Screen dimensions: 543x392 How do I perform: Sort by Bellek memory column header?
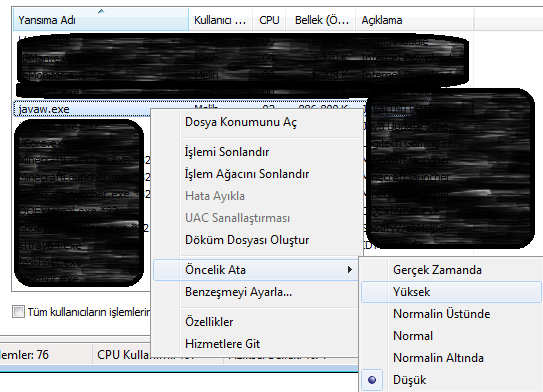click(x=321, y=20)
